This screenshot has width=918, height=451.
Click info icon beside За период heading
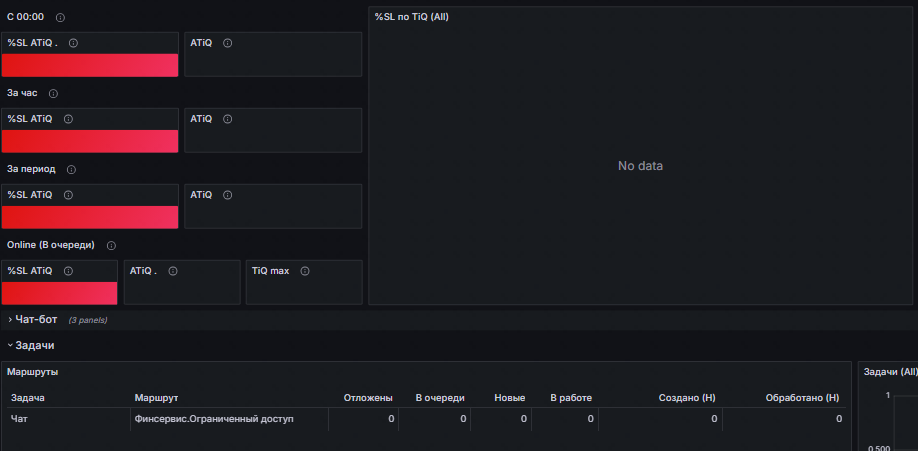coord(71,170)
